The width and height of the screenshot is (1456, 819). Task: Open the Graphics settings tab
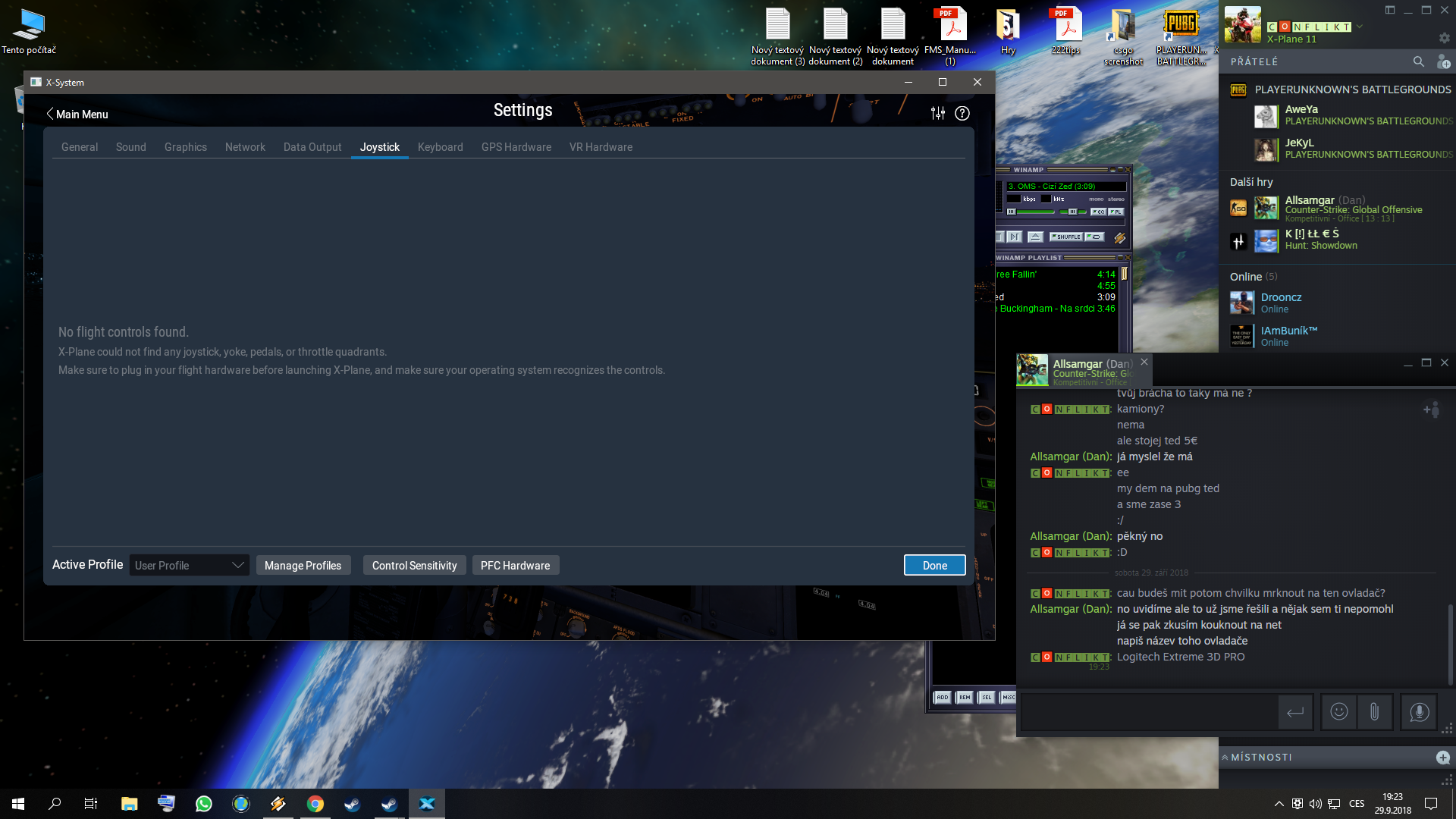185,147
